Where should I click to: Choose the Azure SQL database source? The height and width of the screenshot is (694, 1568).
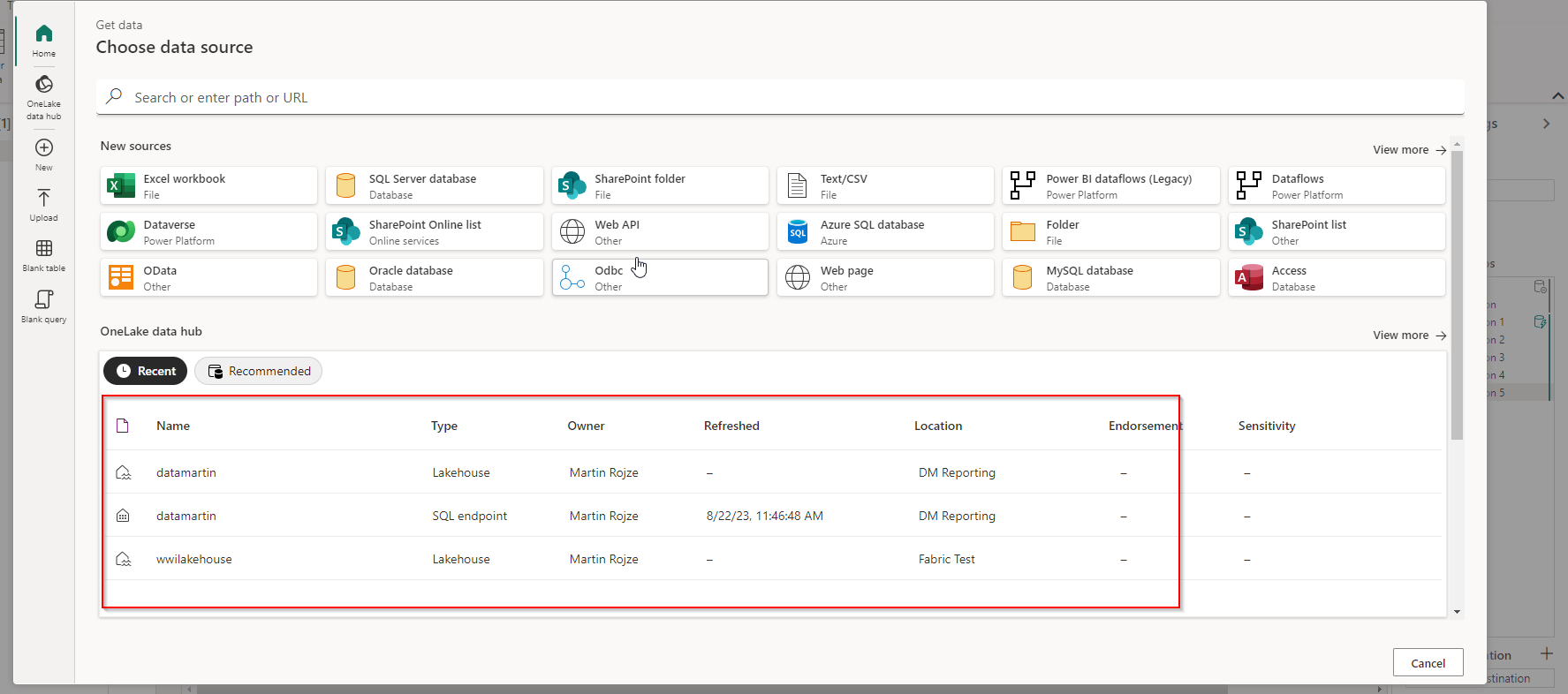[x=885, y=232]
